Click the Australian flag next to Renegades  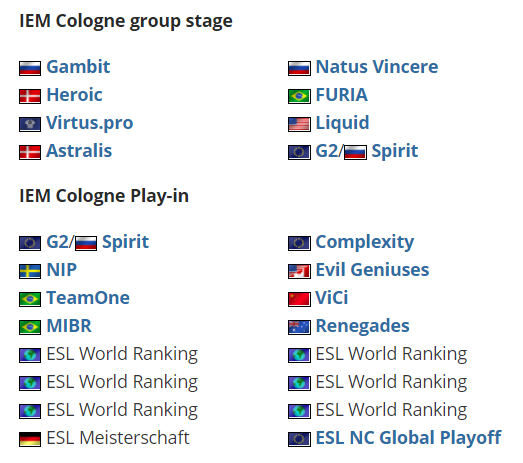(299, 327)
